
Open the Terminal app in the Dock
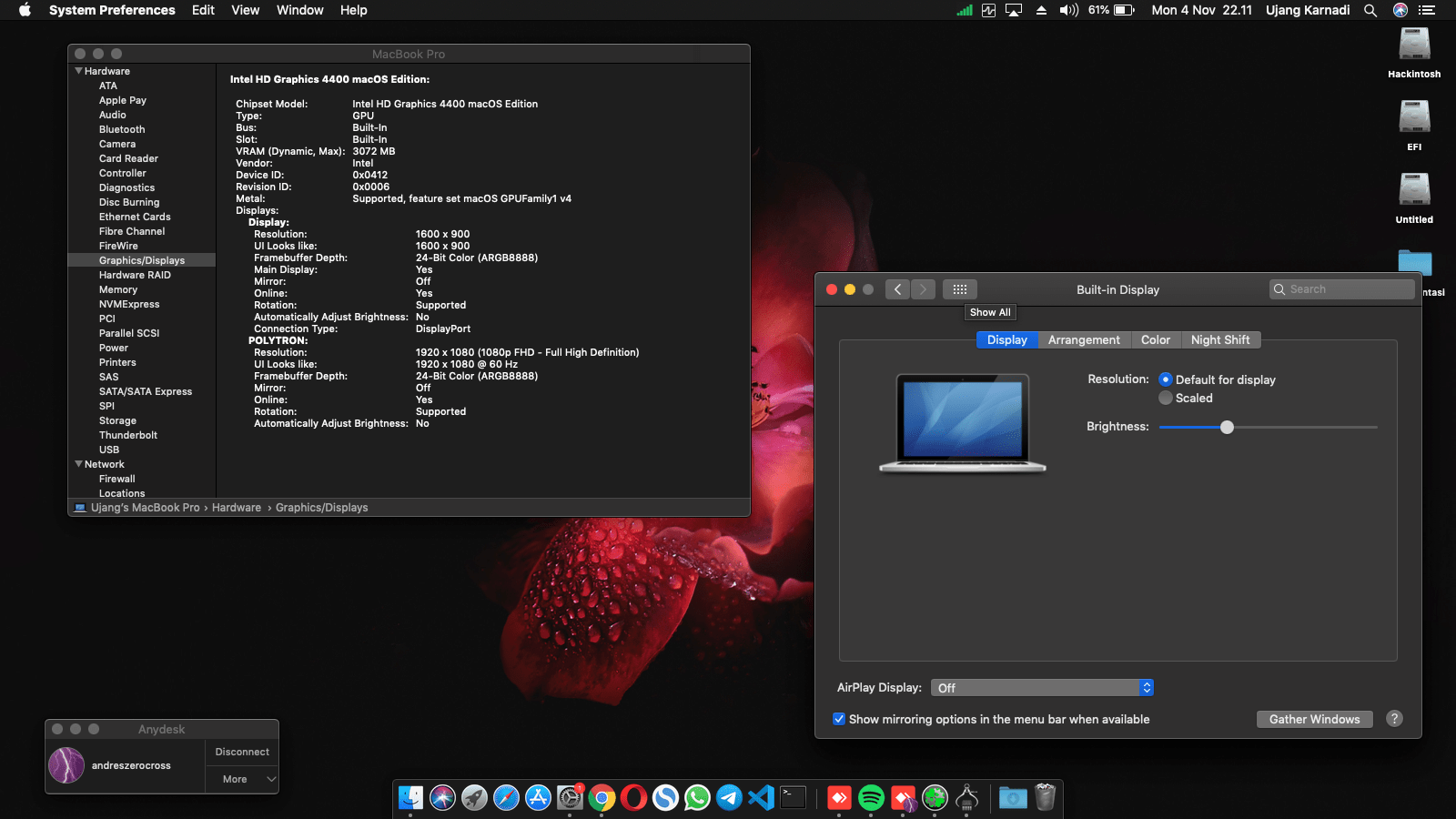[794, 798]
